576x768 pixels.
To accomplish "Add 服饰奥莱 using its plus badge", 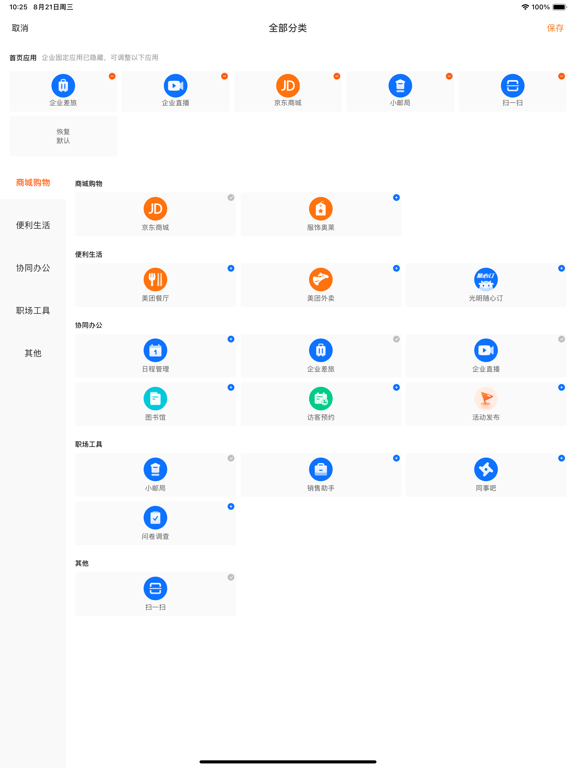I will pyautogui.click(x=396, y=197).
